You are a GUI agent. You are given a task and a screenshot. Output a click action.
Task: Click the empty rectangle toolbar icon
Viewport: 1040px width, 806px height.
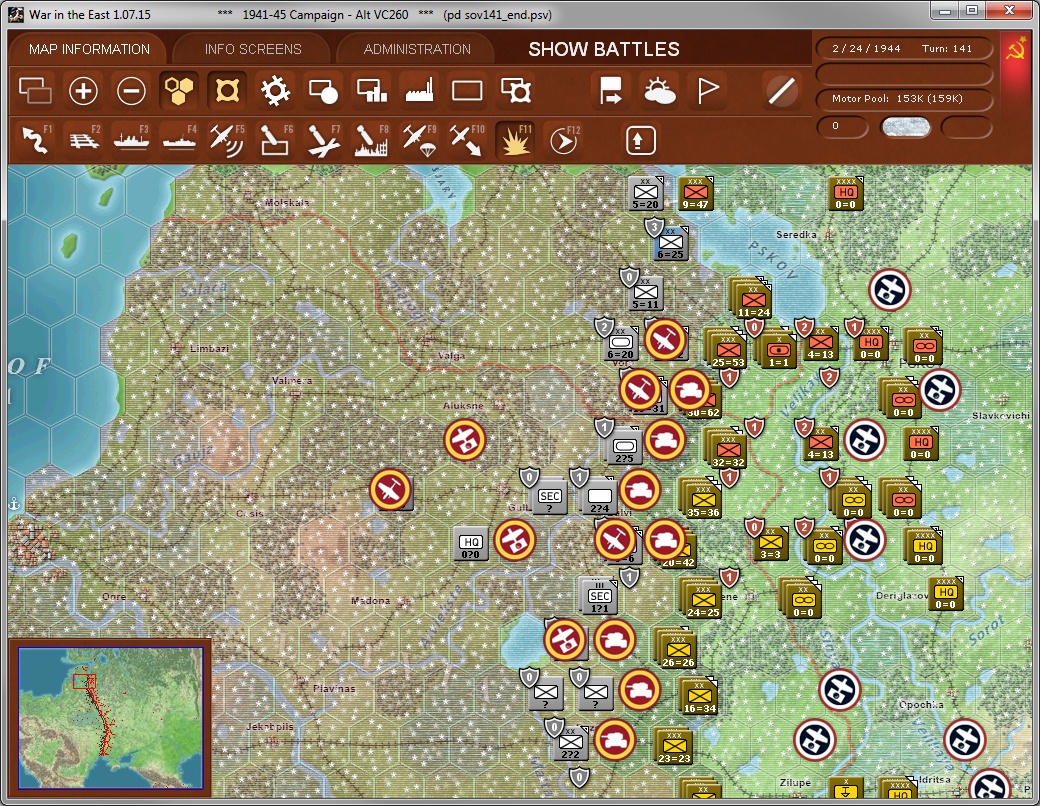[x=467, y=91]
